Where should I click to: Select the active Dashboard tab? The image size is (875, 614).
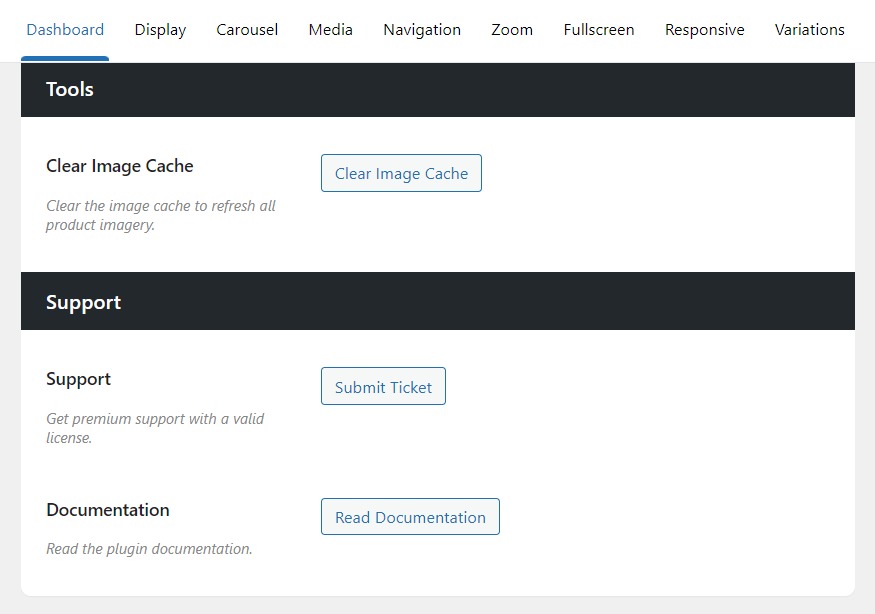click(x=65, y=30)
